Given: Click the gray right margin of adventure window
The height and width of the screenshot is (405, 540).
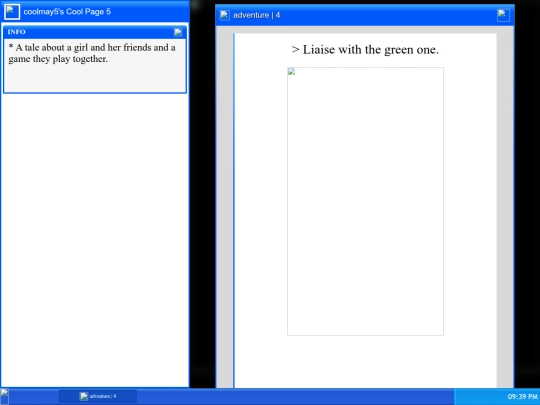Looking at the screenshot, I should coord(505,207).
